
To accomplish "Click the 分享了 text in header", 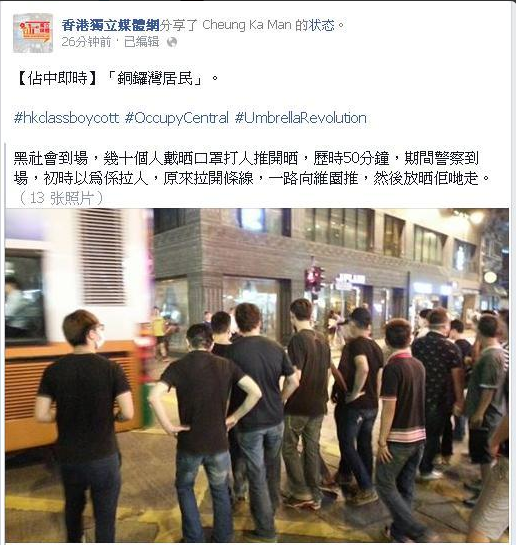I will (x=178, y=25).
